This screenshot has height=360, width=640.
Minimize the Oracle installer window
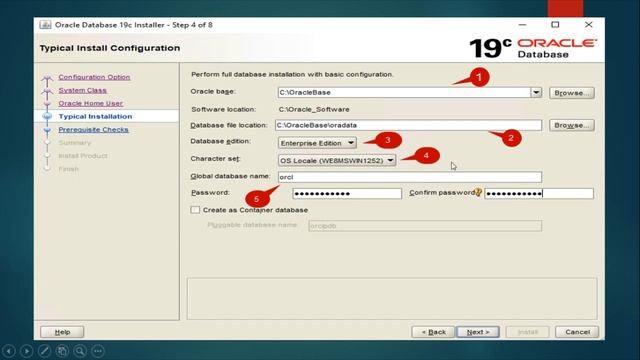pyautogui.click(x=522, y=24)
